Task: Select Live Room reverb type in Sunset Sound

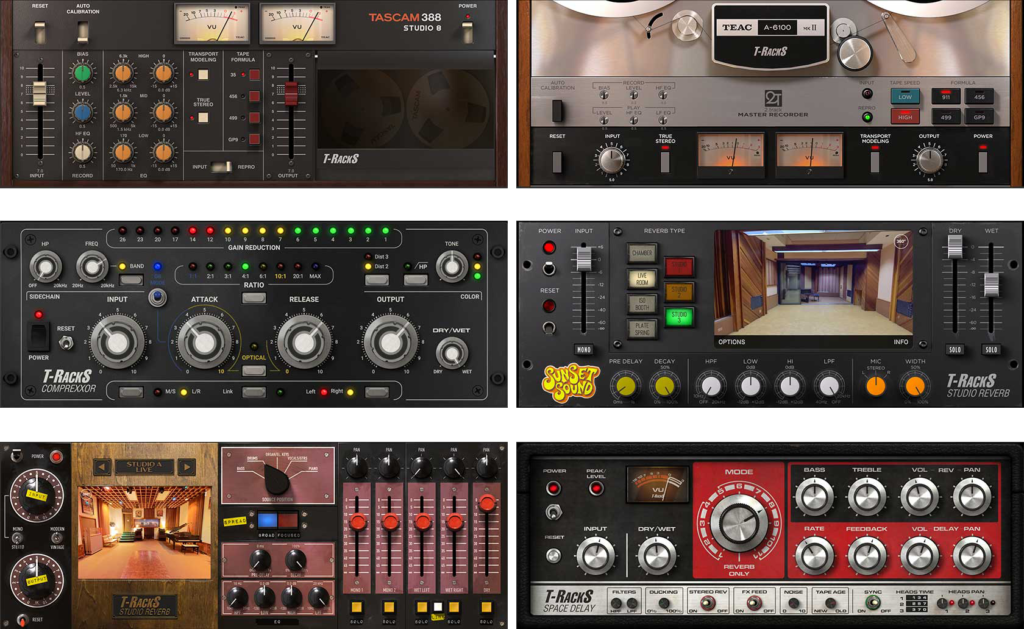Action: tap(642, 278)
